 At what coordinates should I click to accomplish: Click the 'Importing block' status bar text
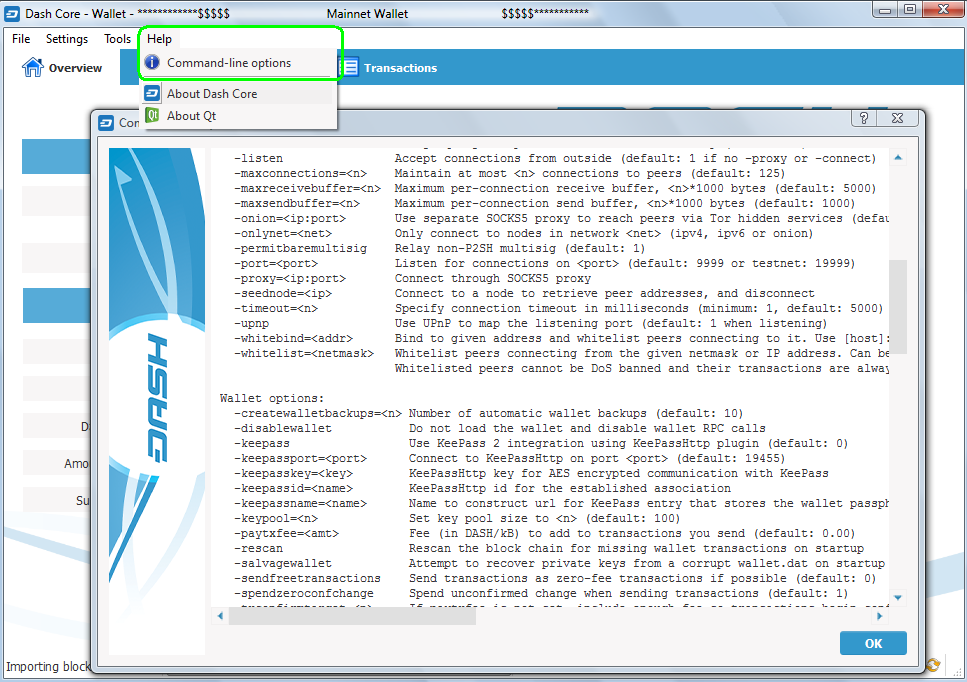(x=48, y=667)
